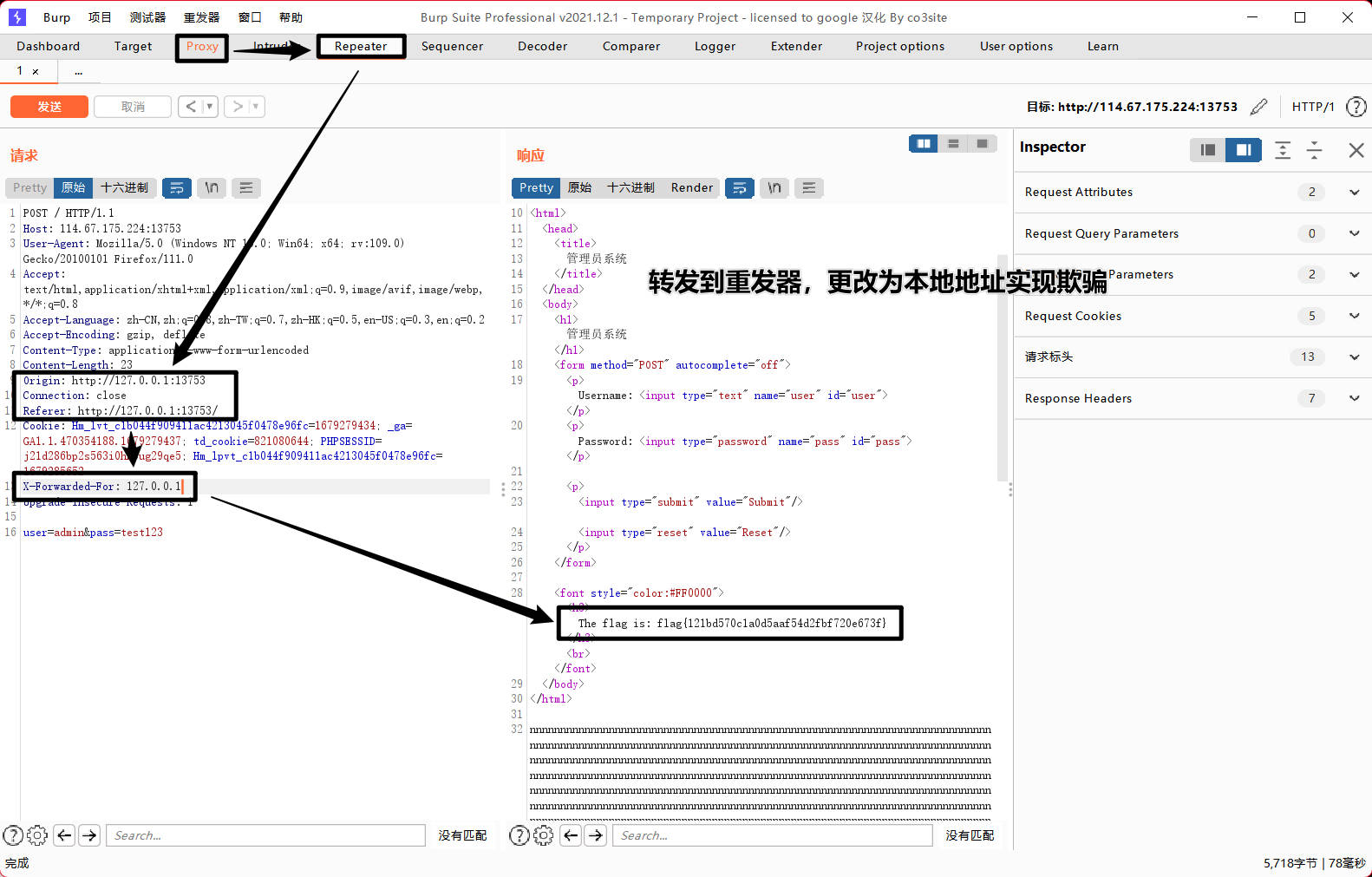Open the 测试器 menu
1372x877 pixels.
147,17
